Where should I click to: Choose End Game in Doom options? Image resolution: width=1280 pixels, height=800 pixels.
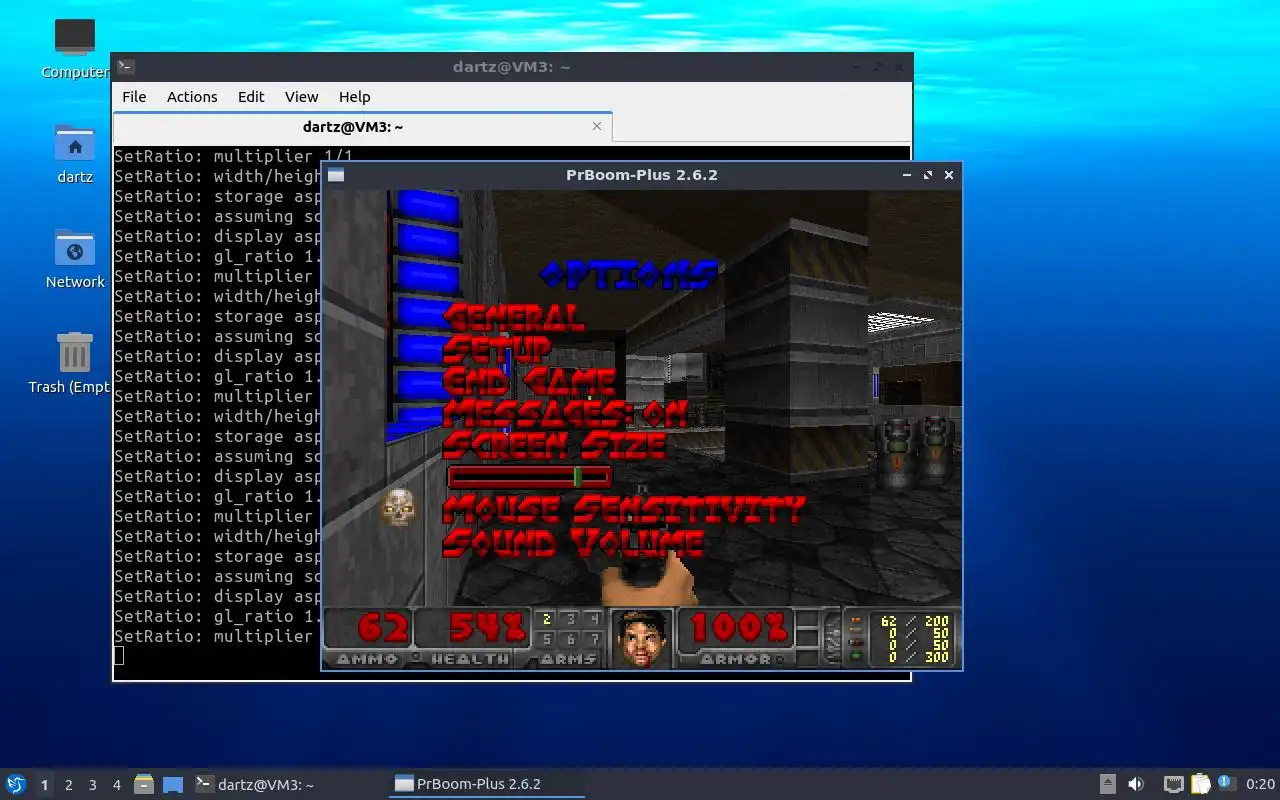pyautogui.click(x=529, y=380)
